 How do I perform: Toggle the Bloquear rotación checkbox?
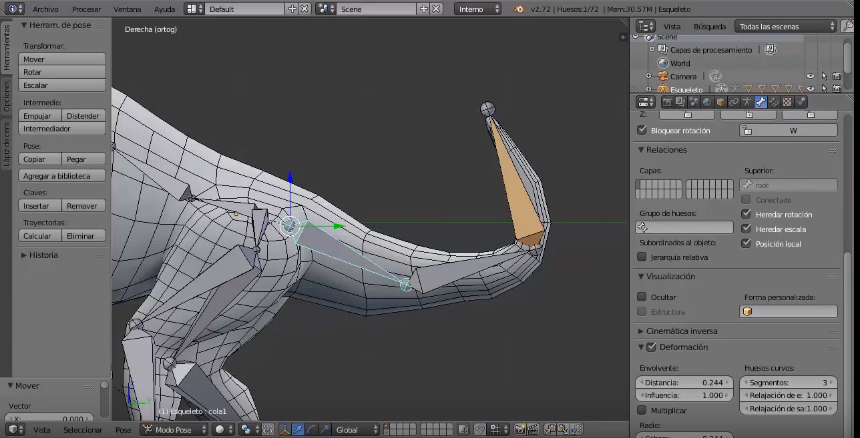[642, 130]
